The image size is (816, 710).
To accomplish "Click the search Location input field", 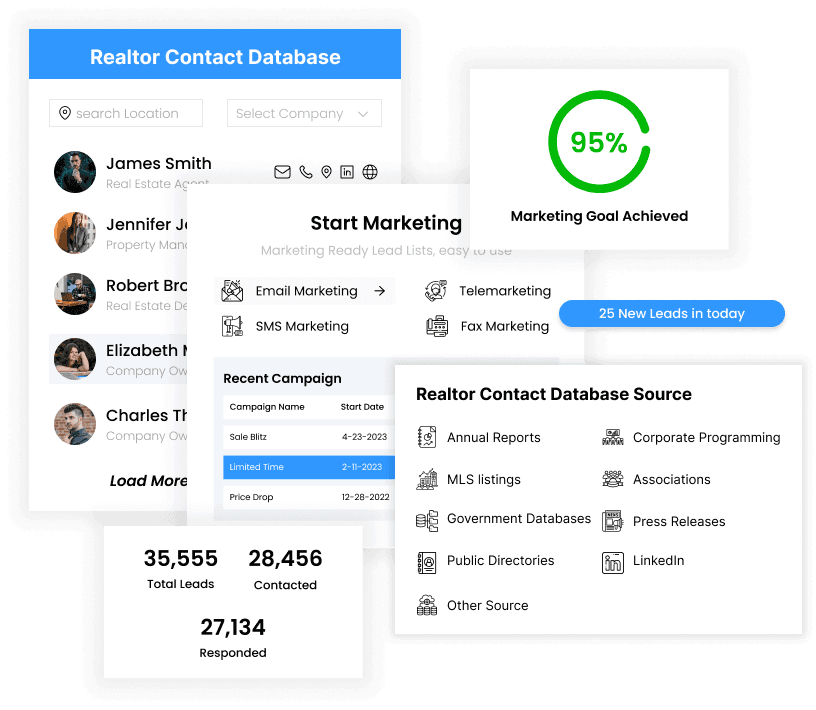I will point(126,113).
